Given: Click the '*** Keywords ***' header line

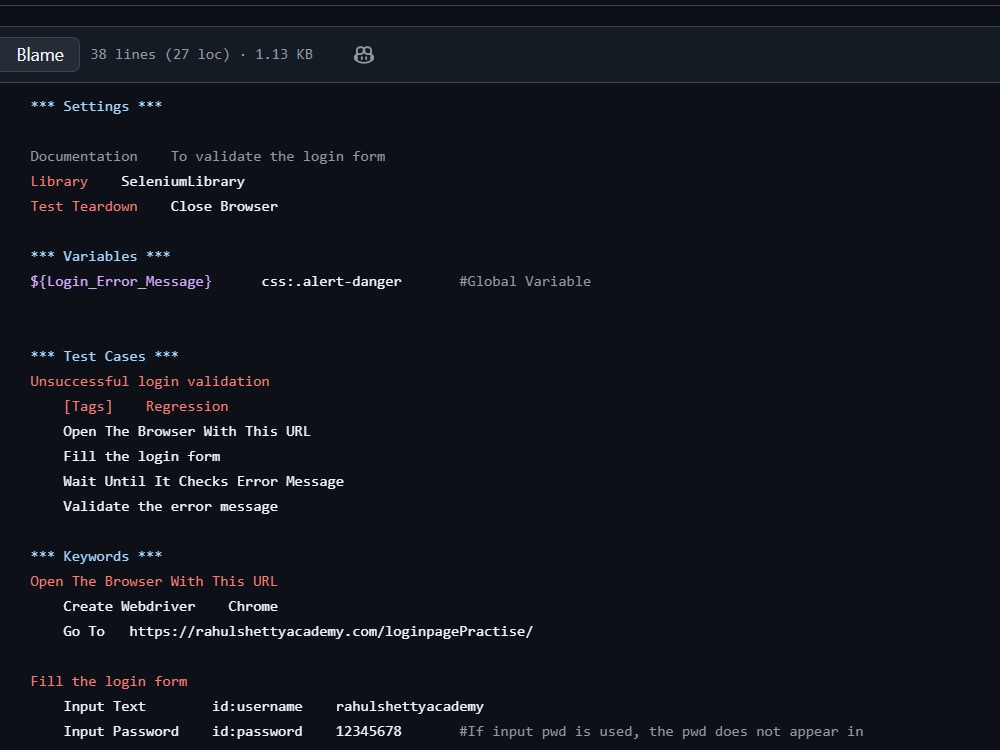Looking at the screenshot, I should tap(96, 557).
